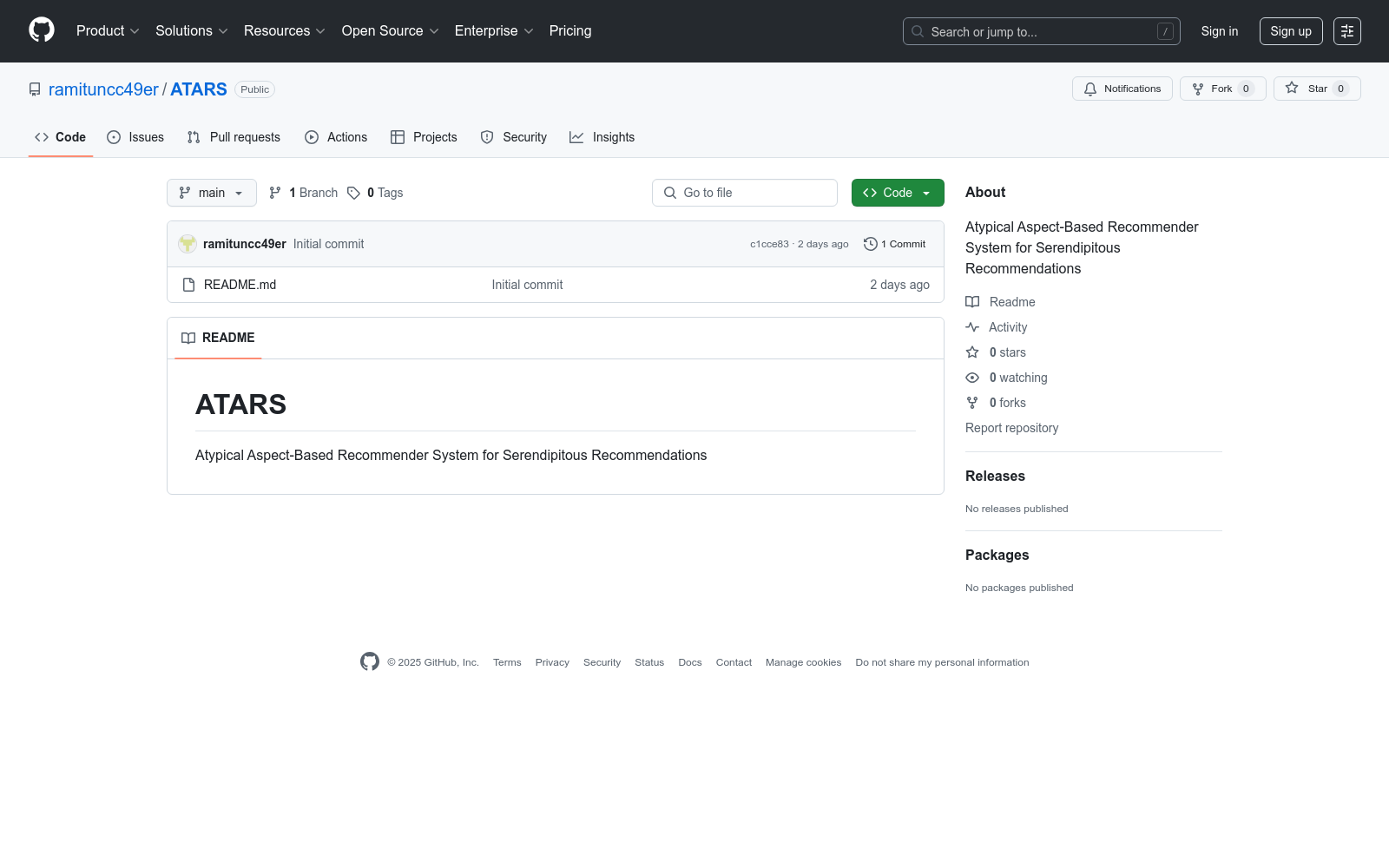Screen dimensions: 1389x868
Task: Click the star icon beside 0 stars
Action: click(x=972, y=352)
